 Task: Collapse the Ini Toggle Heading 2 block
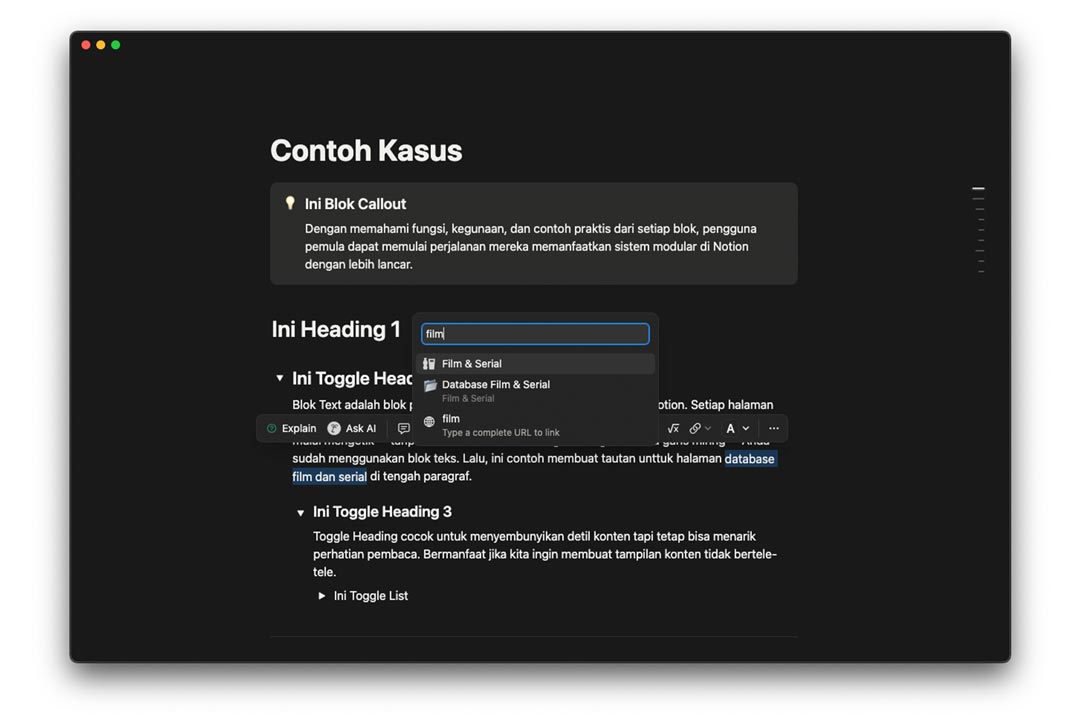point(280,379)
